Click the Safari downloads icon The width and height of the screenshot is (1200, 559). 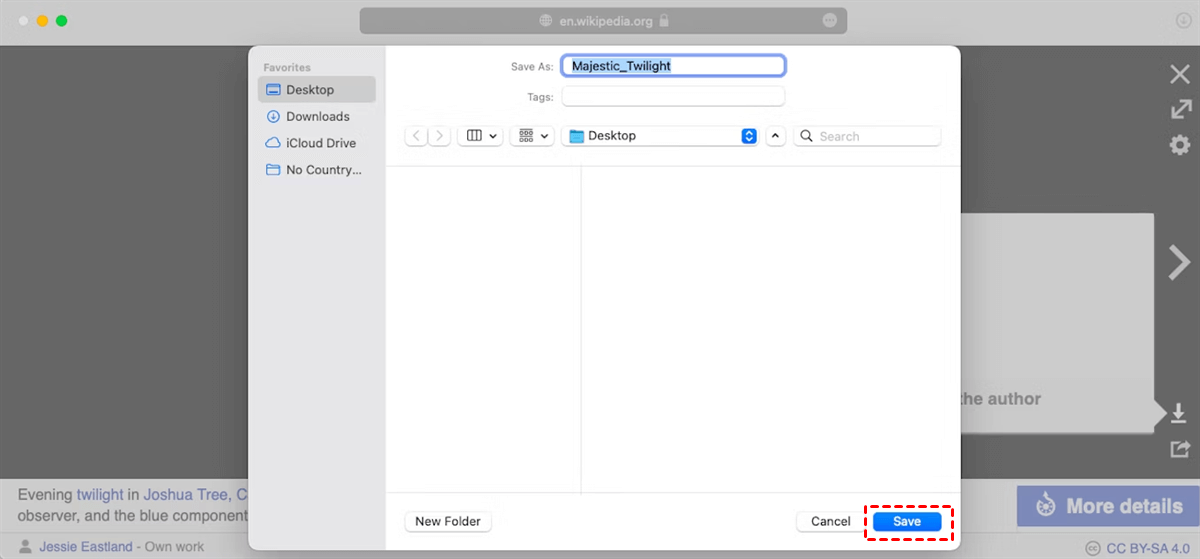[x=1183, y=21]
